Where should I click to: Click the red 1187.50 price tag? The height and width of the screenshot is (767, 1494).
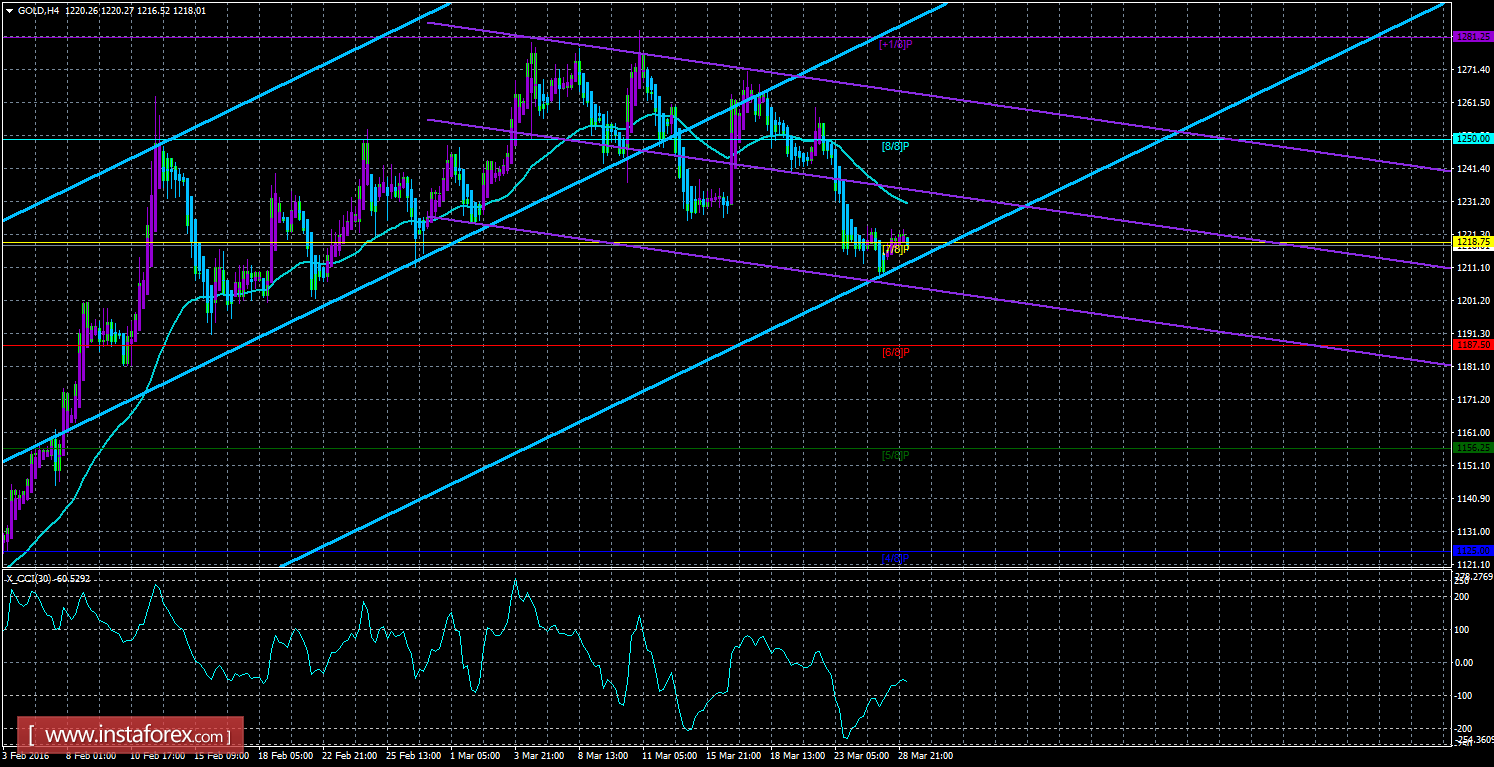[x=1473, y=344]
